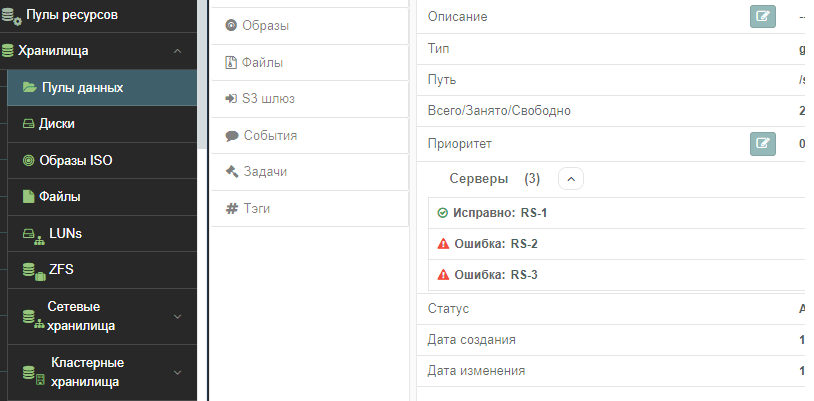
Task: Collapse the Хранилища sidebar section
Action: click(x=177, y=50)
